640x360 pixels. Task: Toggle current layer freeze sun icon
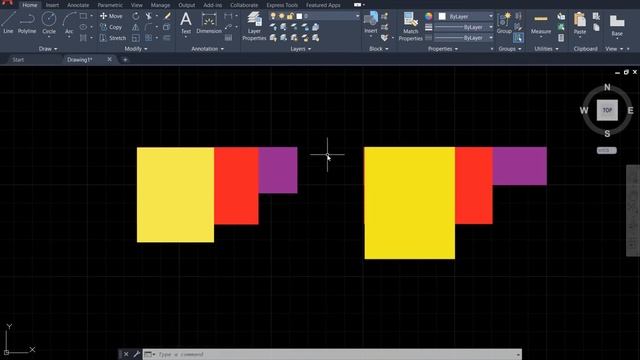(282, 16)
